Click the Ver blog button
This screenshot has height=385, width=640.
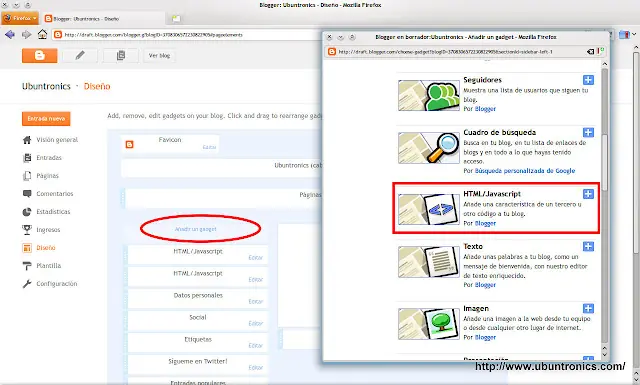click(x=159, y=56)
